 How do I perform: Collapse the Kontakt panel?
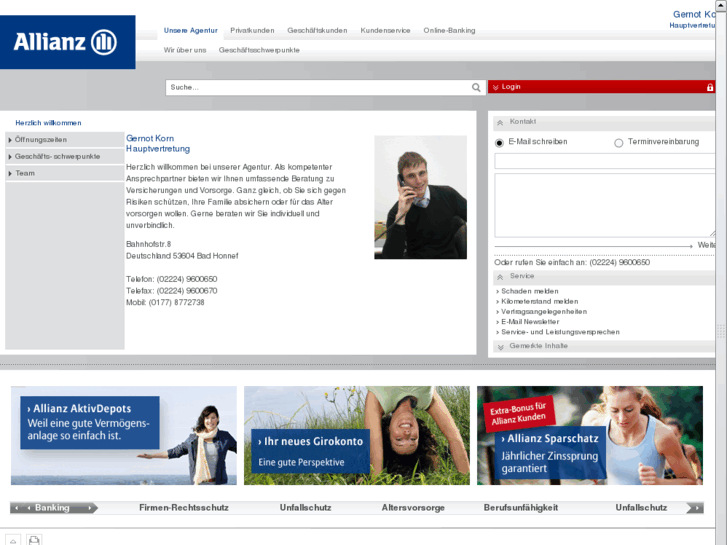(500, 123)
